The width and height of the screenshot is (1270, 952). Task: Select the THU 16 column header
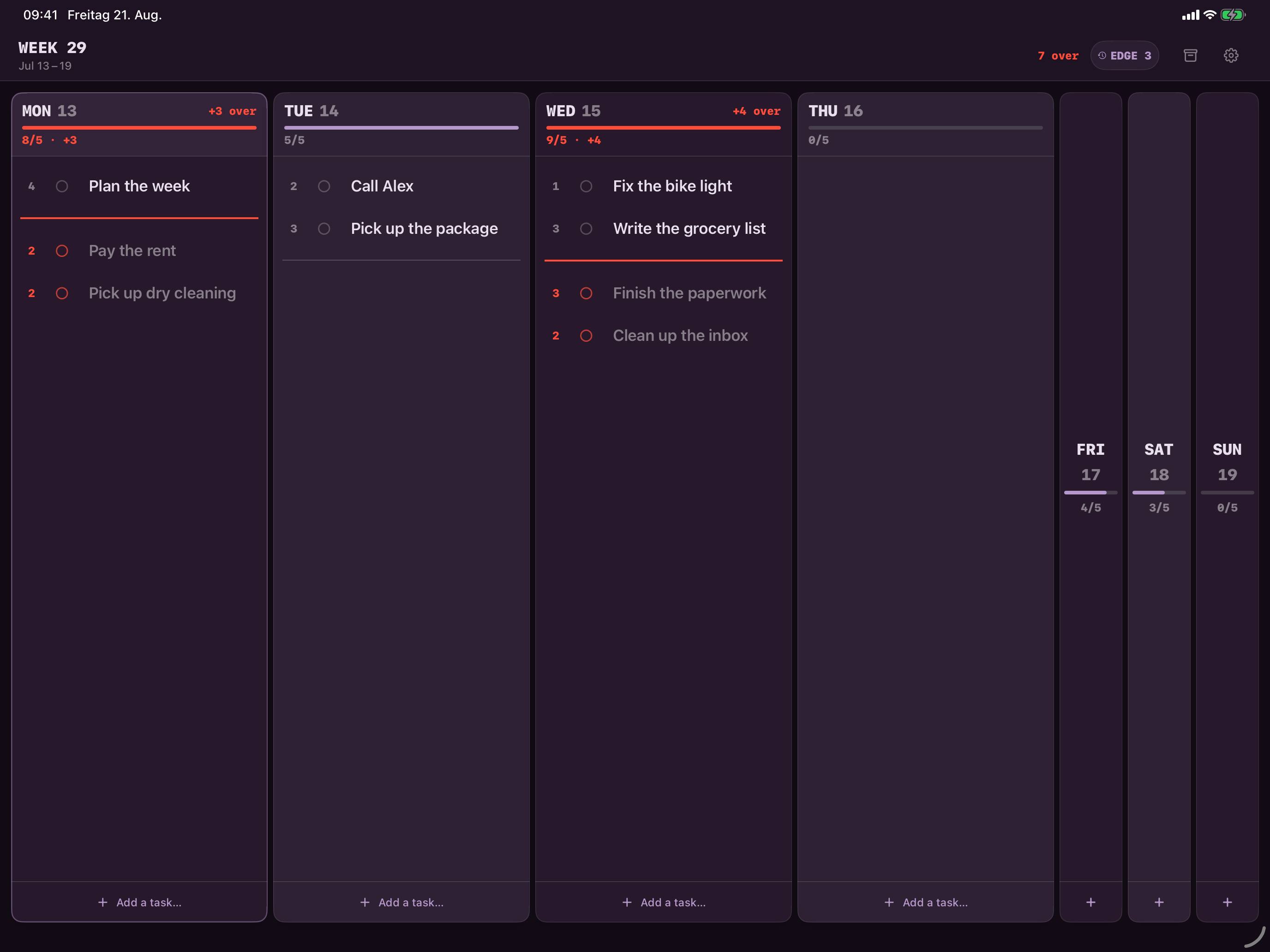tap(926, 125)
